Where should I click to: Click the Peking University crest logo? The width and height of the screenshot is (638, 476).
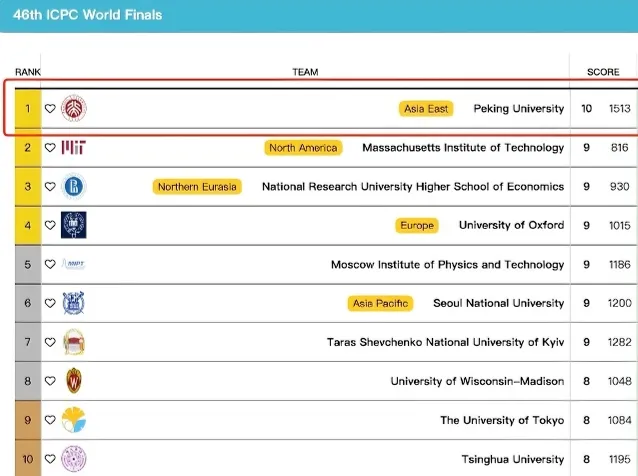coord(74,108)
